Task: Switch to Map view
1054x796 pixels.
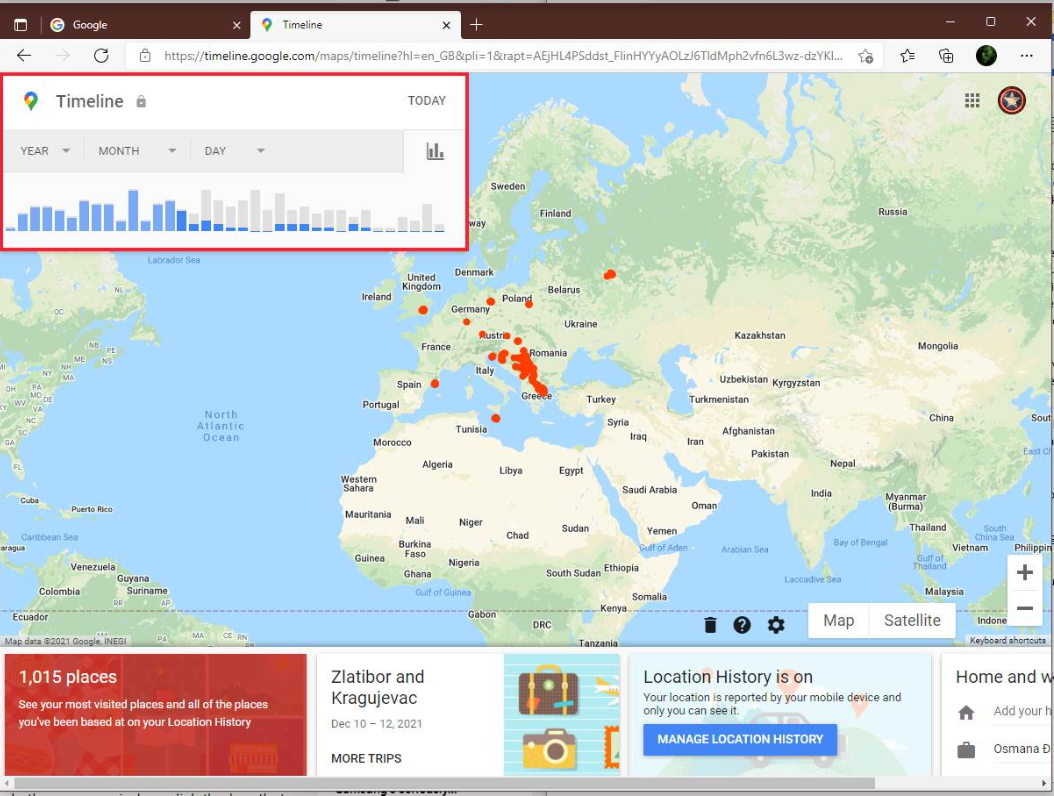Action: click(837, 620)
